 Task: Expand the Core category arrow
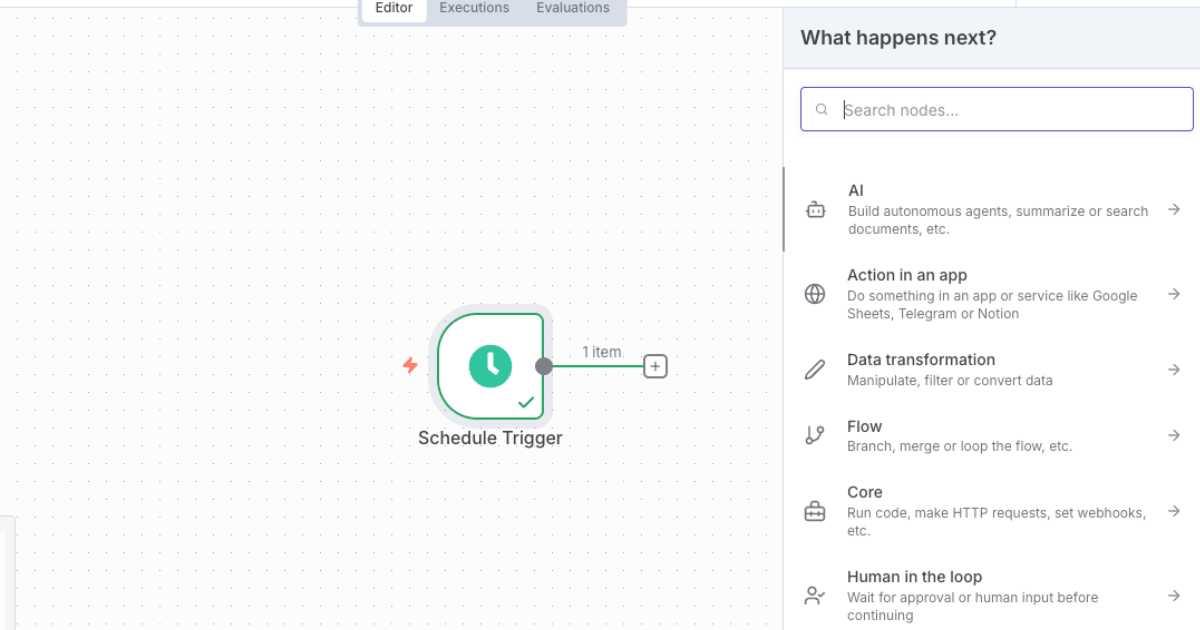[1174, 512]
